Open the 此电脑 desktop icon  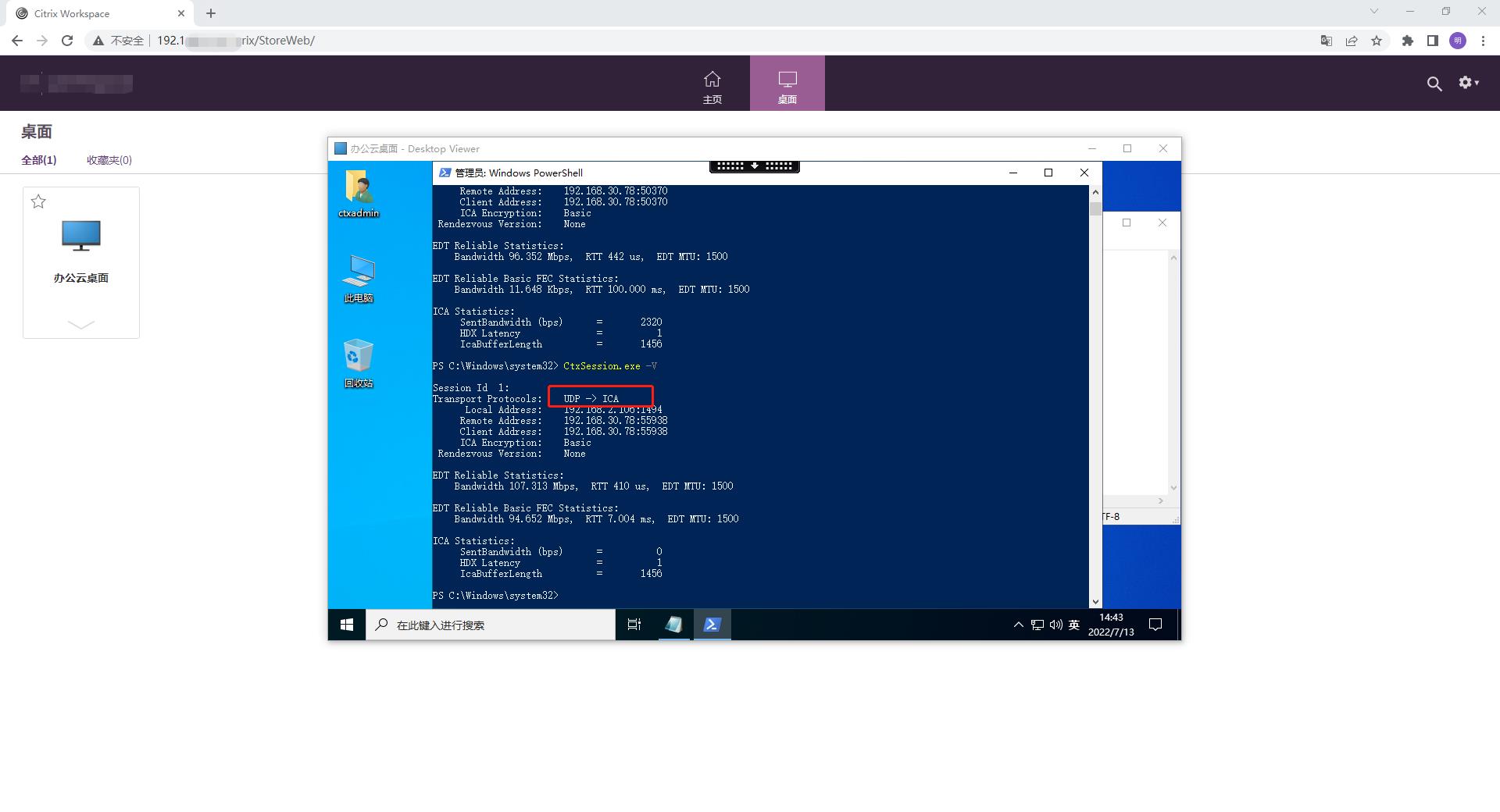[359, 279]
